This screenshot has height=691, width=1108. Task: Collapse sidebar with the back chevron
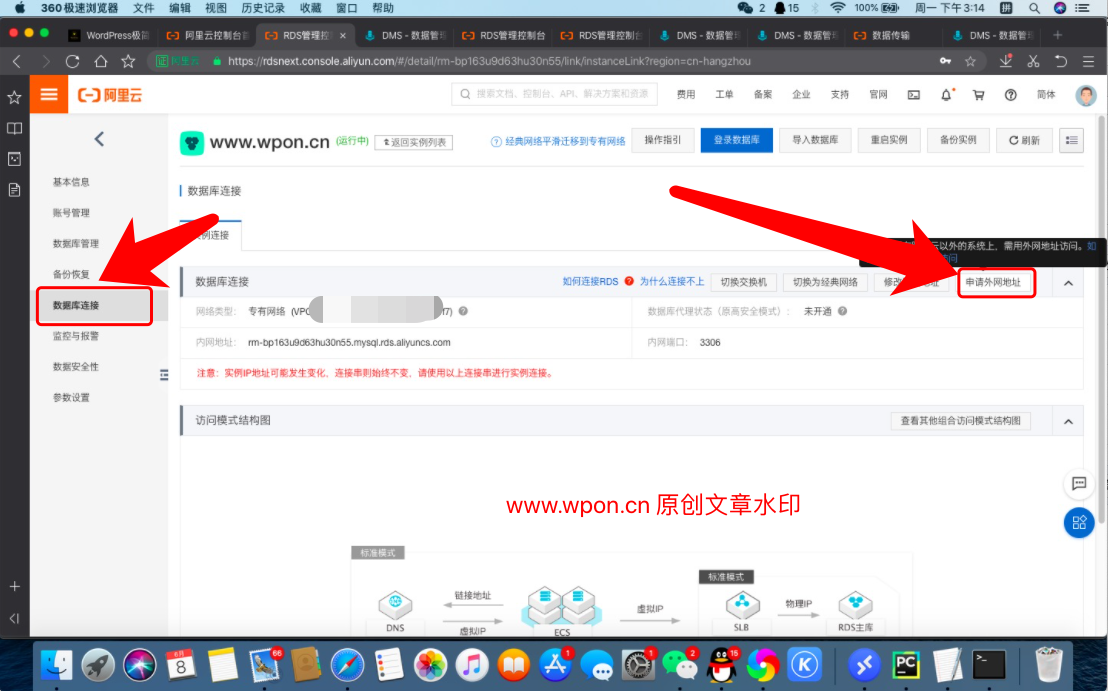tap(99, 139)
